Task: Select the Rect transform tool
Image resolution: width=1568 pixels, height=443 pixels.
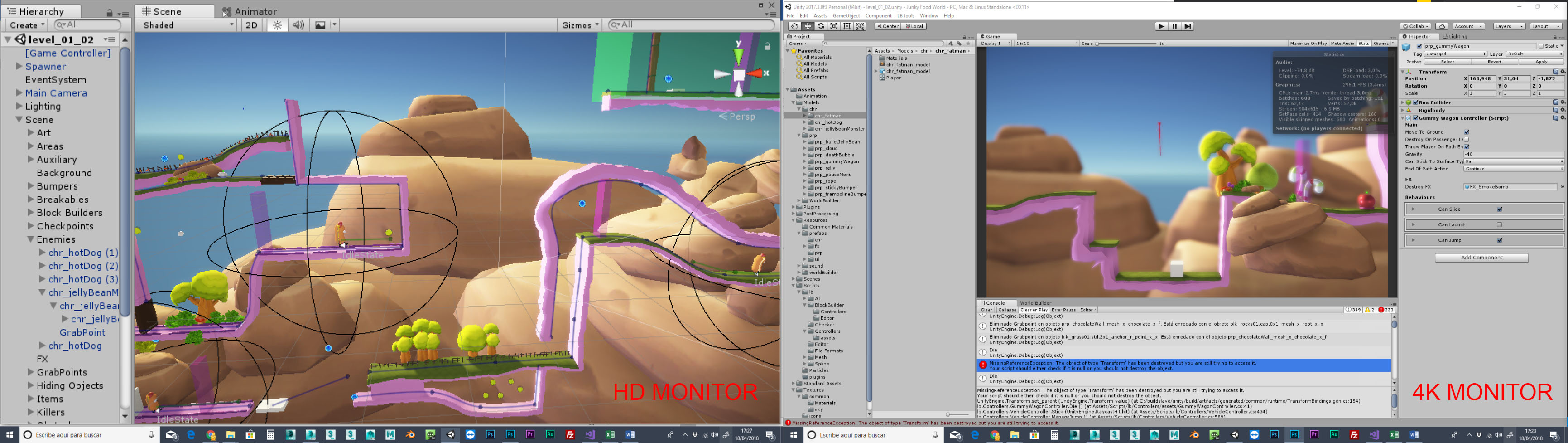Action: click(x=847, y=26)
